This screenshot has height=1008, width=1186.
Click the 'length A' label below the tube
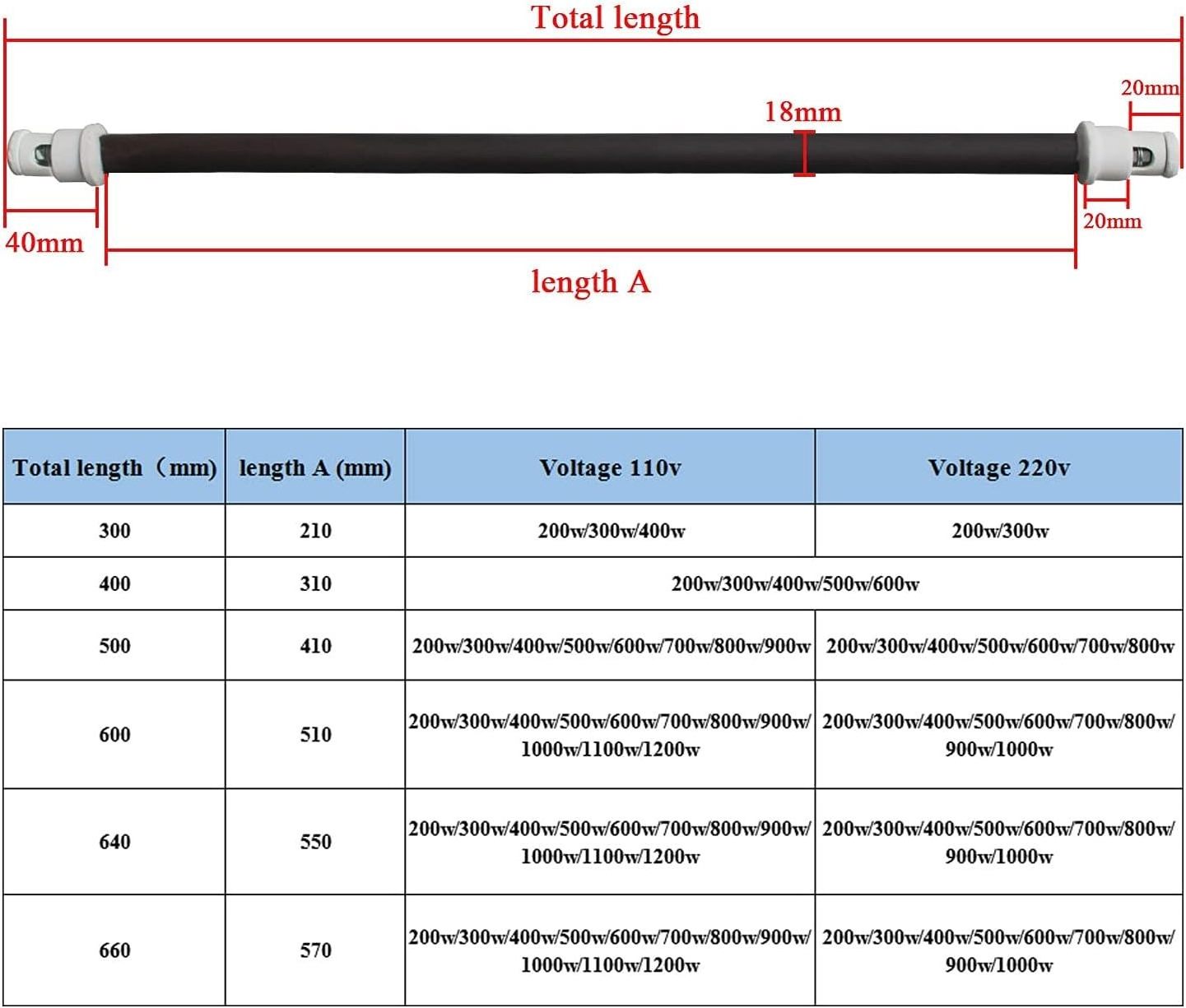click(x=591, y=282)
